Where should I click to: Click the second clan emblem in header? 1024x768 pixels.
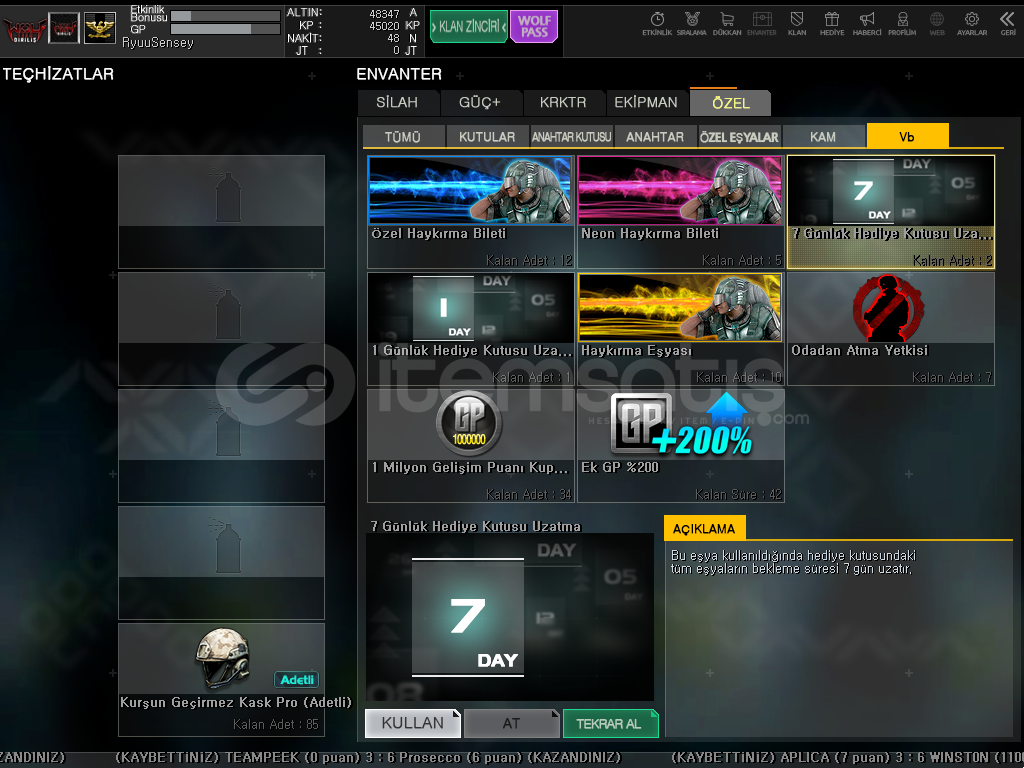64,28
